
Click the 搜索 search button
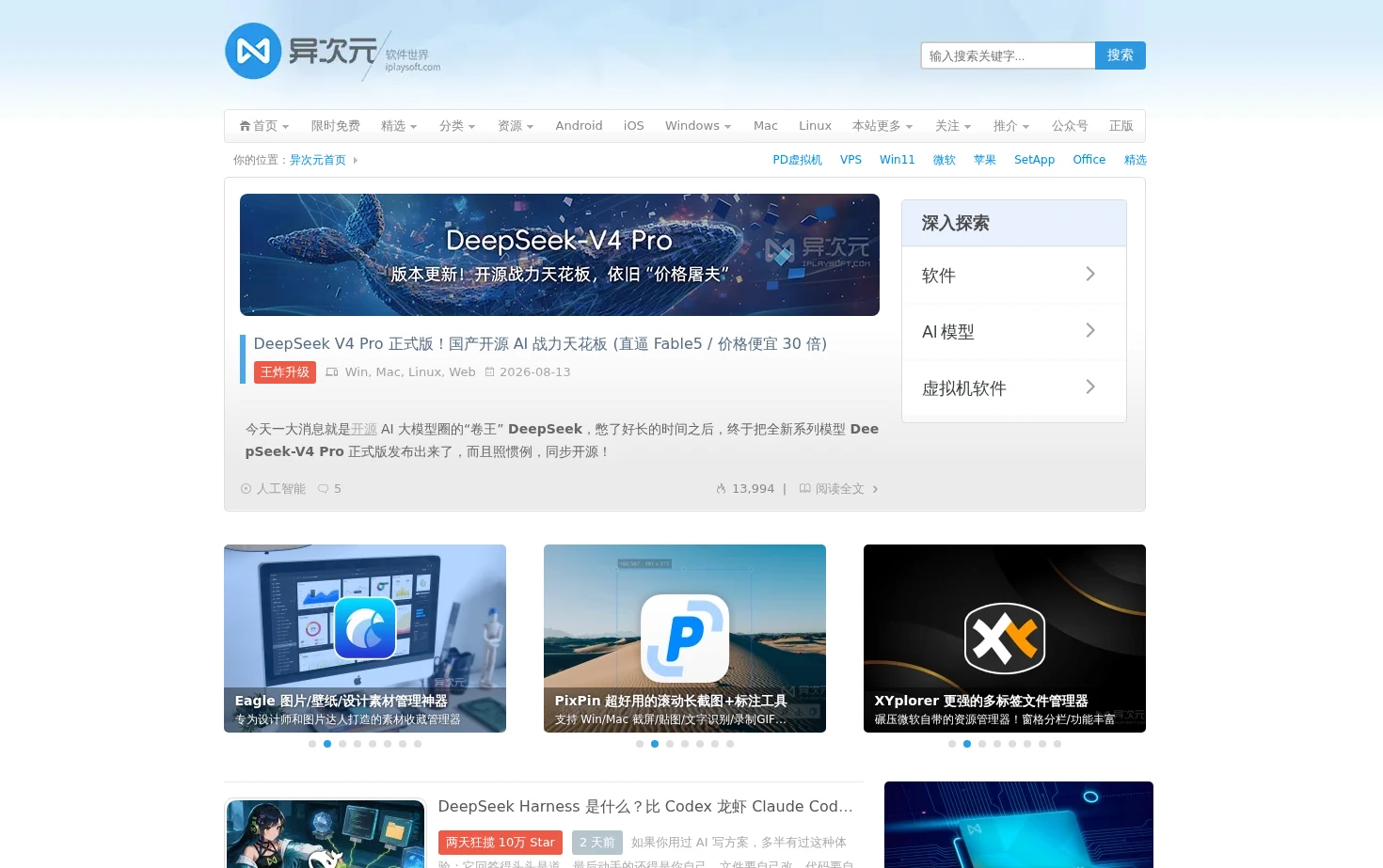coord(1121,55)
